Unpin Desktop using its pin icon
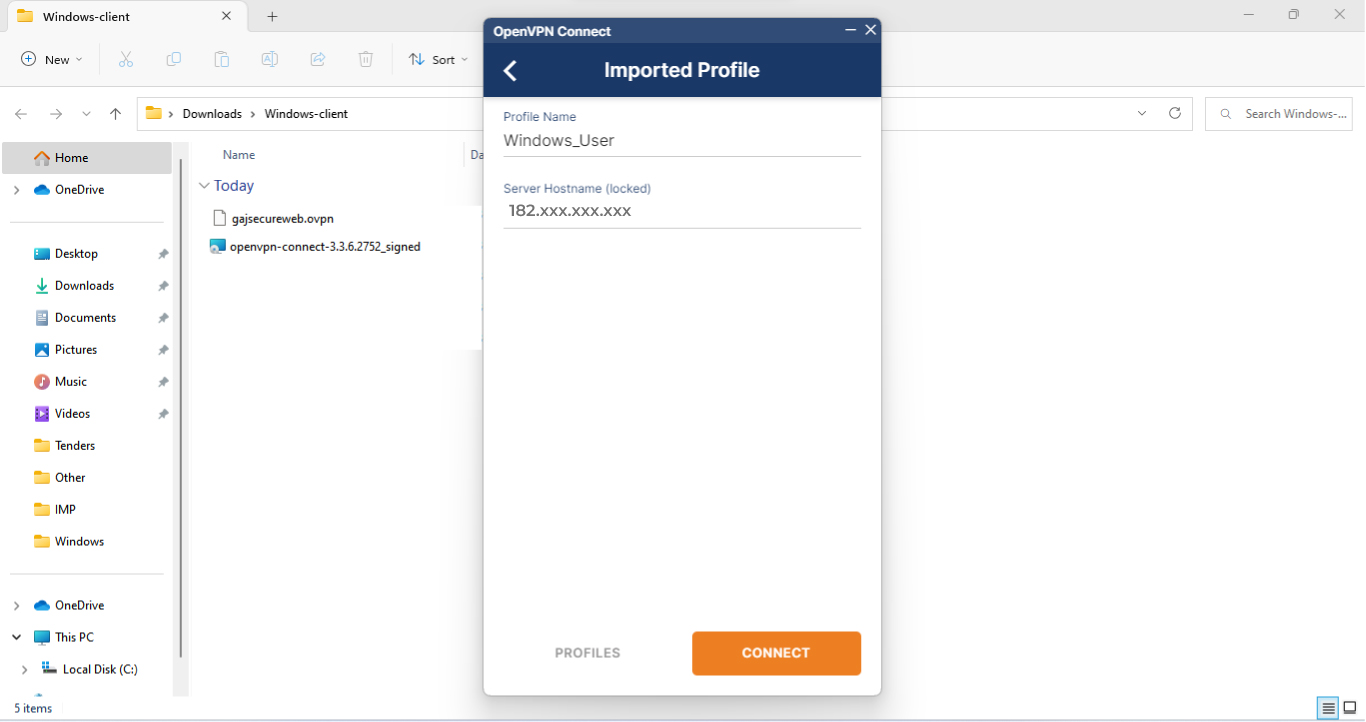This screenshot has height=722, width=1366. tap(163, 254)
